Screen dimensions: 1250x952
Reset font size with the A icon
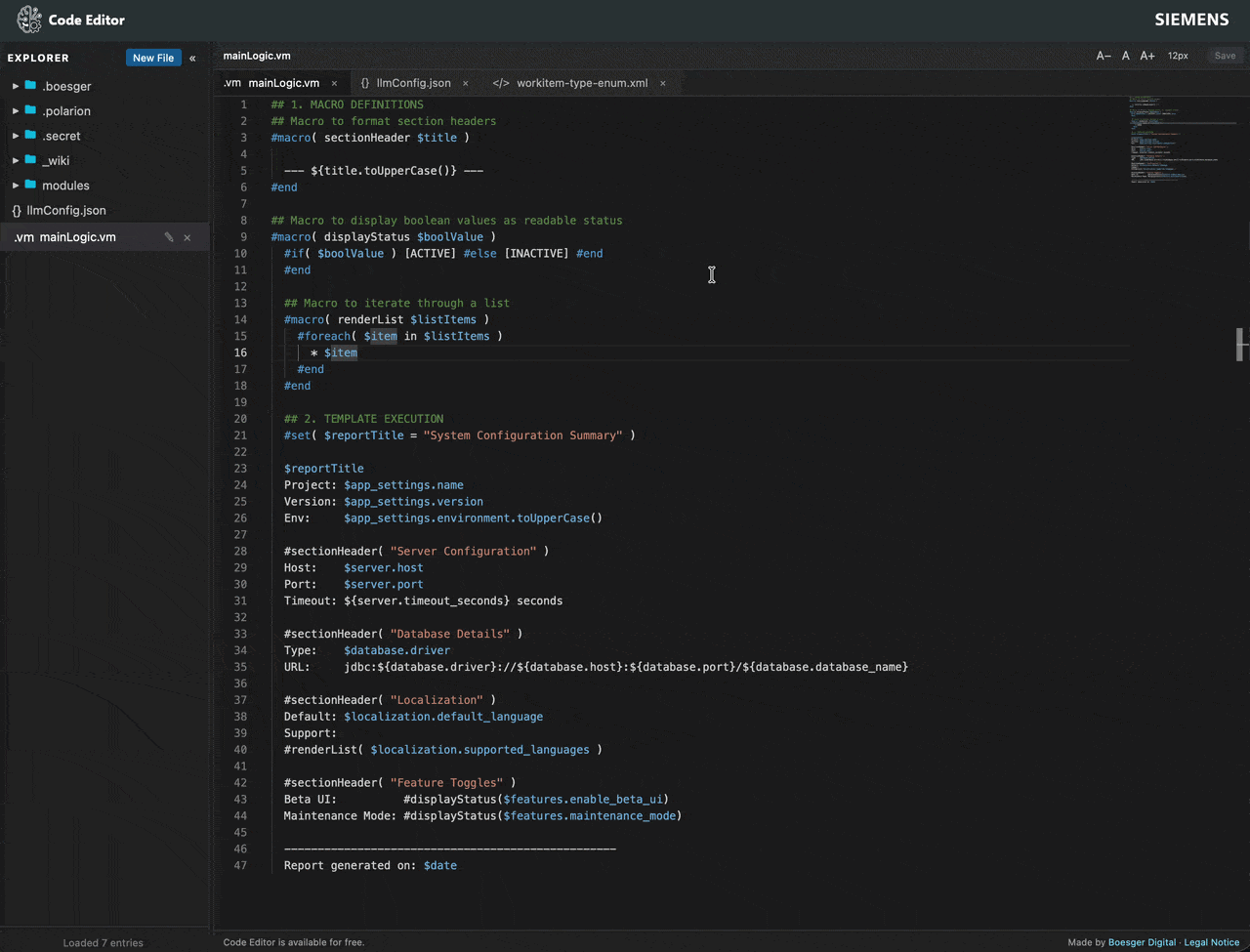(x=1126, y=57)
